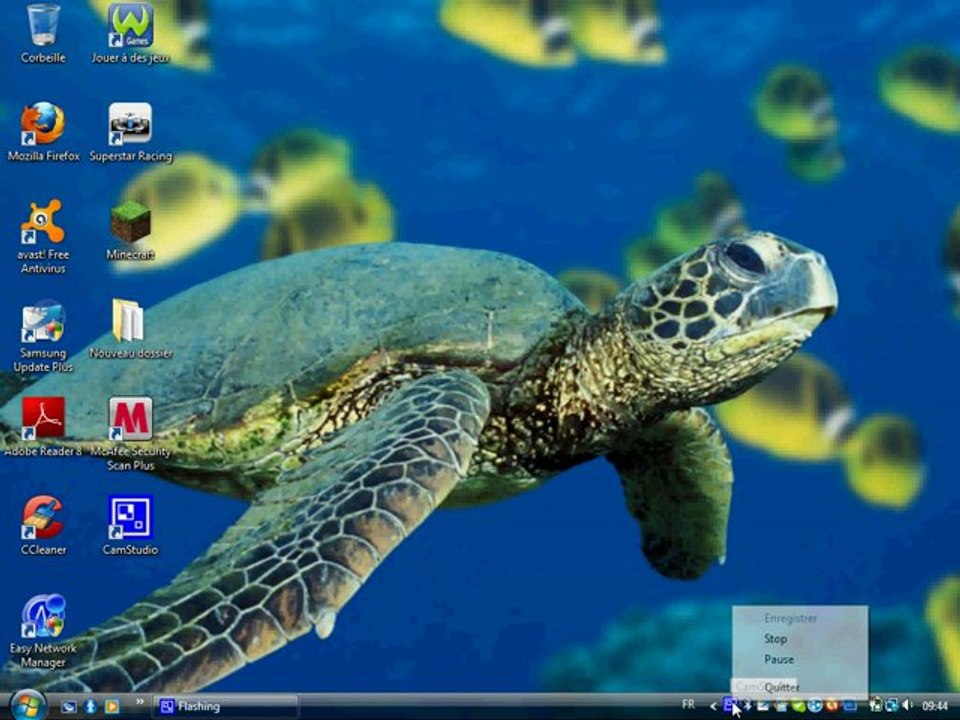Image resolution: width=960 pixels, height=720 pixels.
Task: Click the blue monitor tray icon
Action: [x=850, y=706]
